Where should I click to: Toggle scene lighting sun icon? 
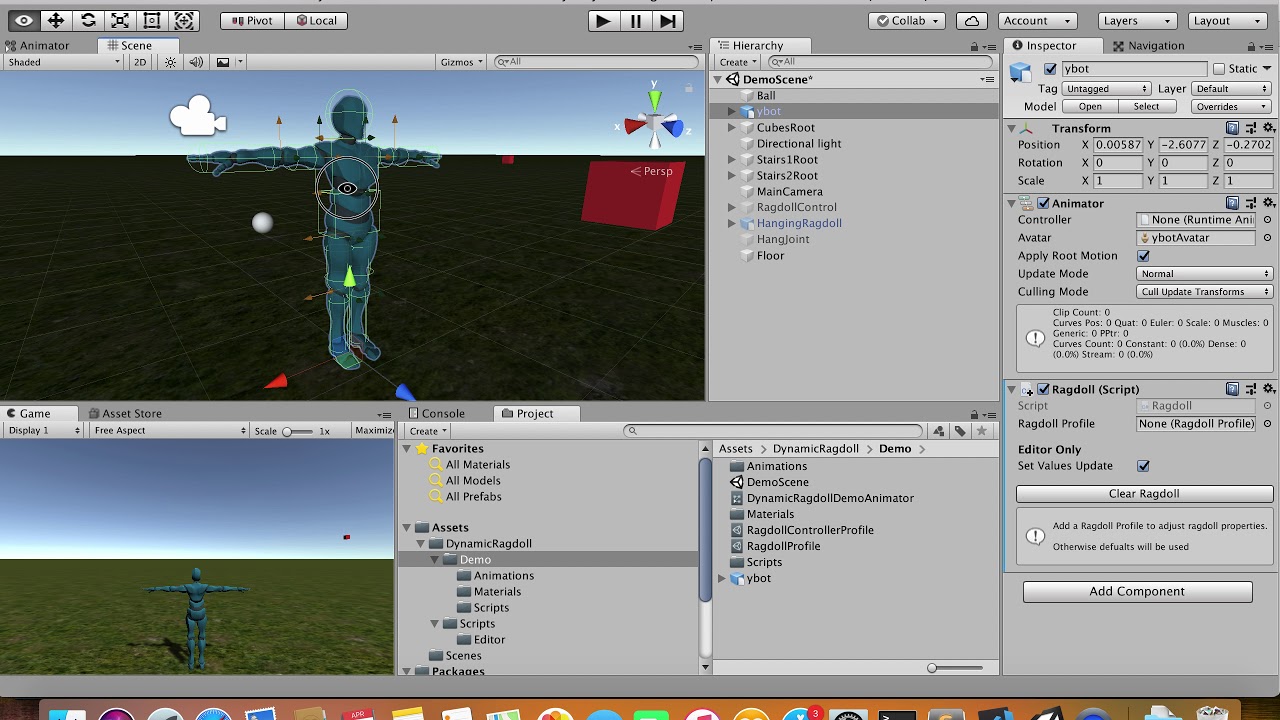(170, 62)
